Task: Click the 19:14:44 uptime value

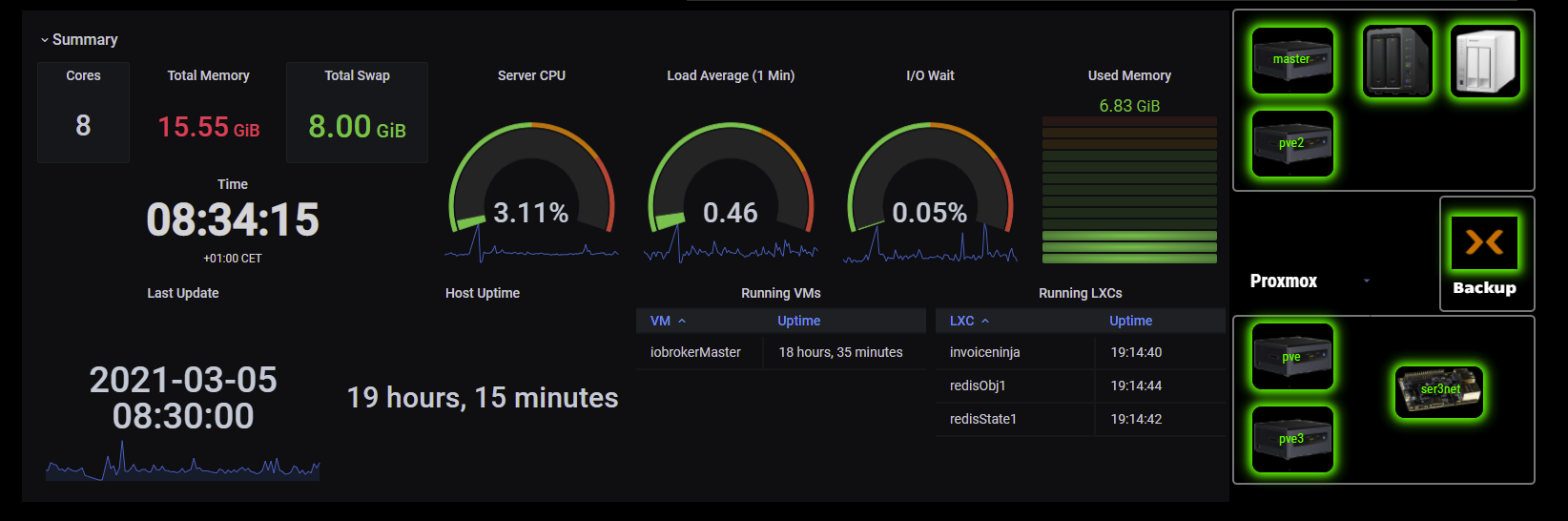Action: click(x=1136, y=386)
